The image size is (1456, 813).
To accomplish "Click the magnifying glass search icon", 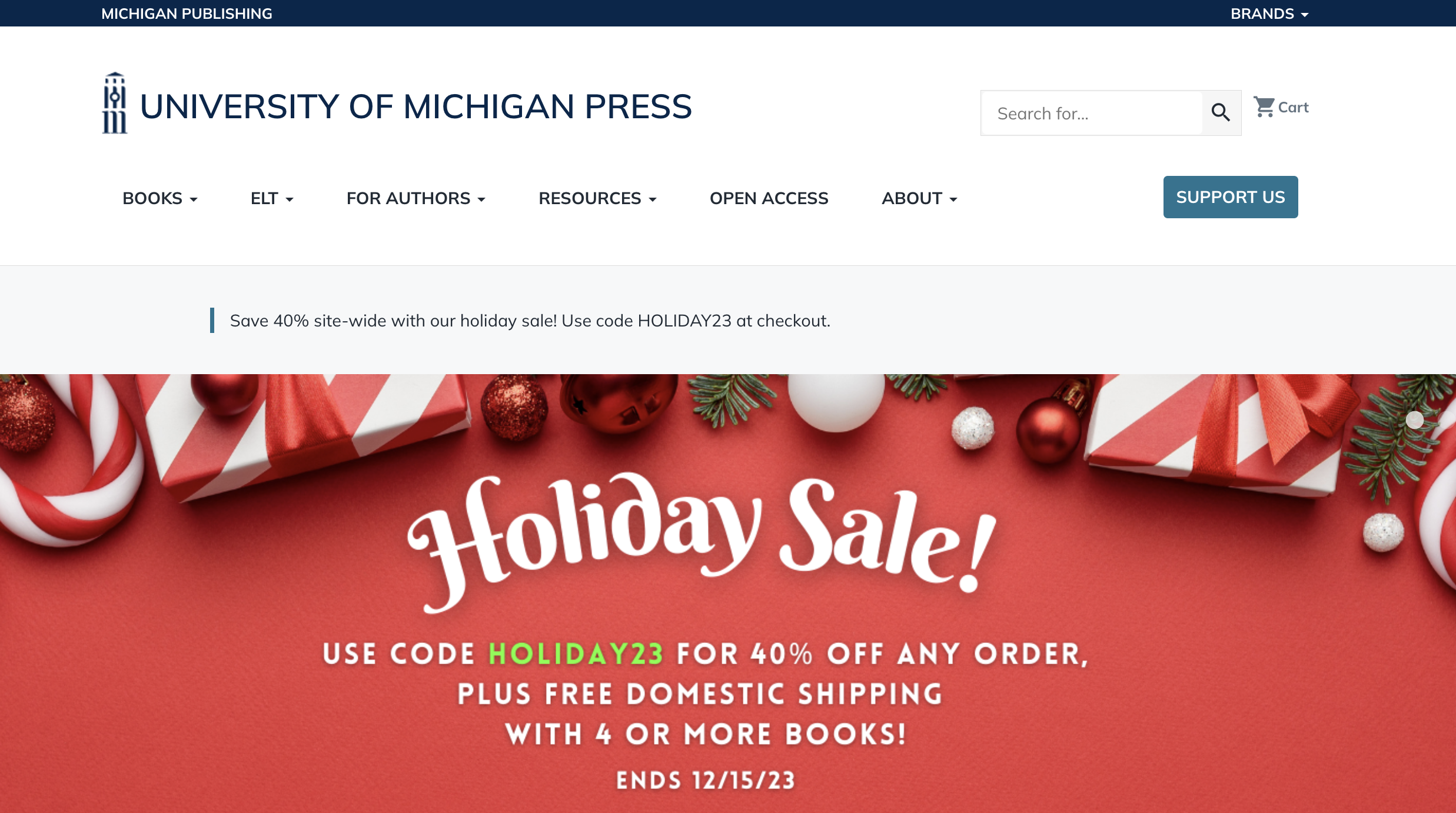I will pos(1221,112).
